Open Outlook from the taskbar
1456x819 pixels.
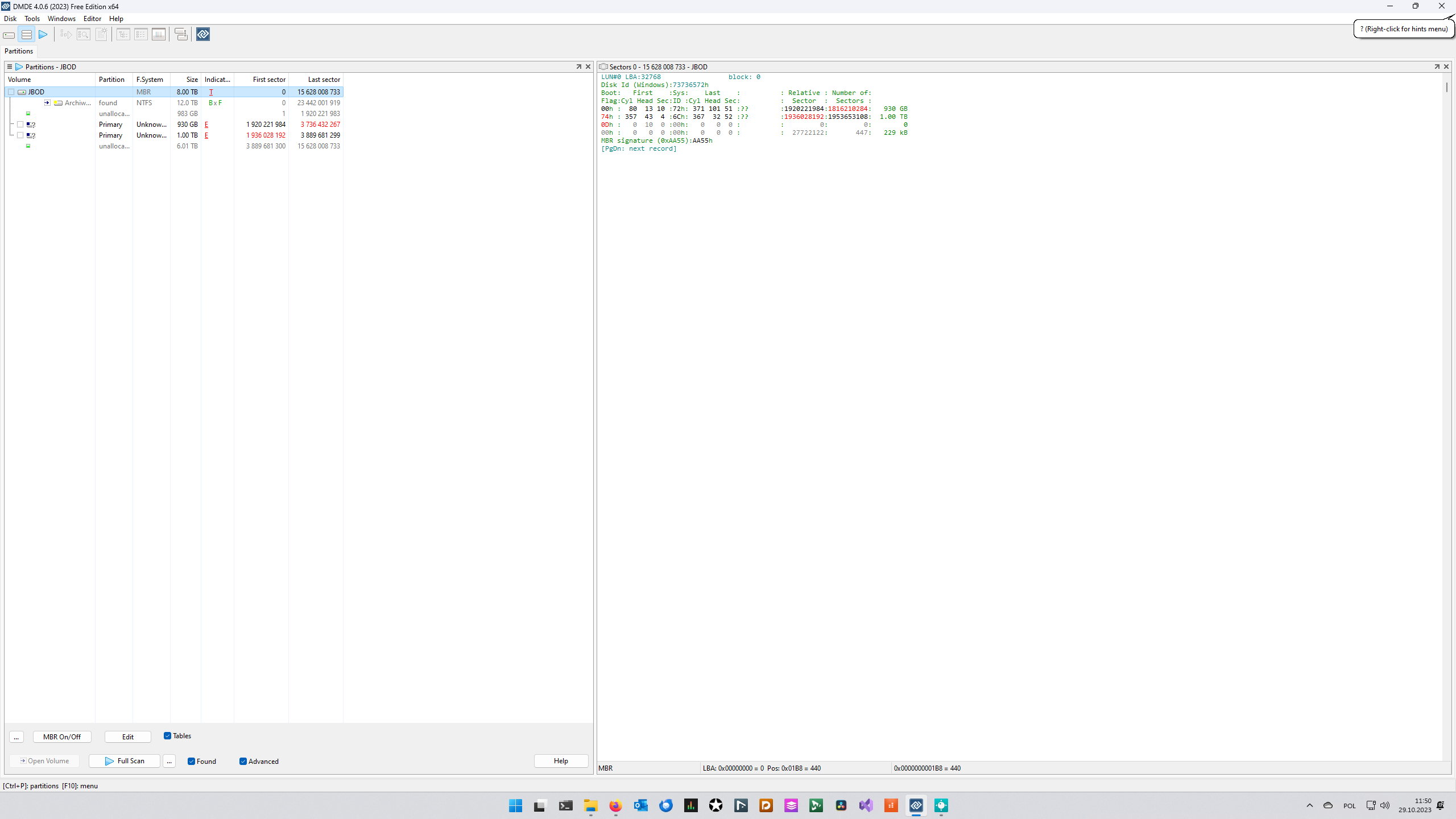[x=641, y=805]
